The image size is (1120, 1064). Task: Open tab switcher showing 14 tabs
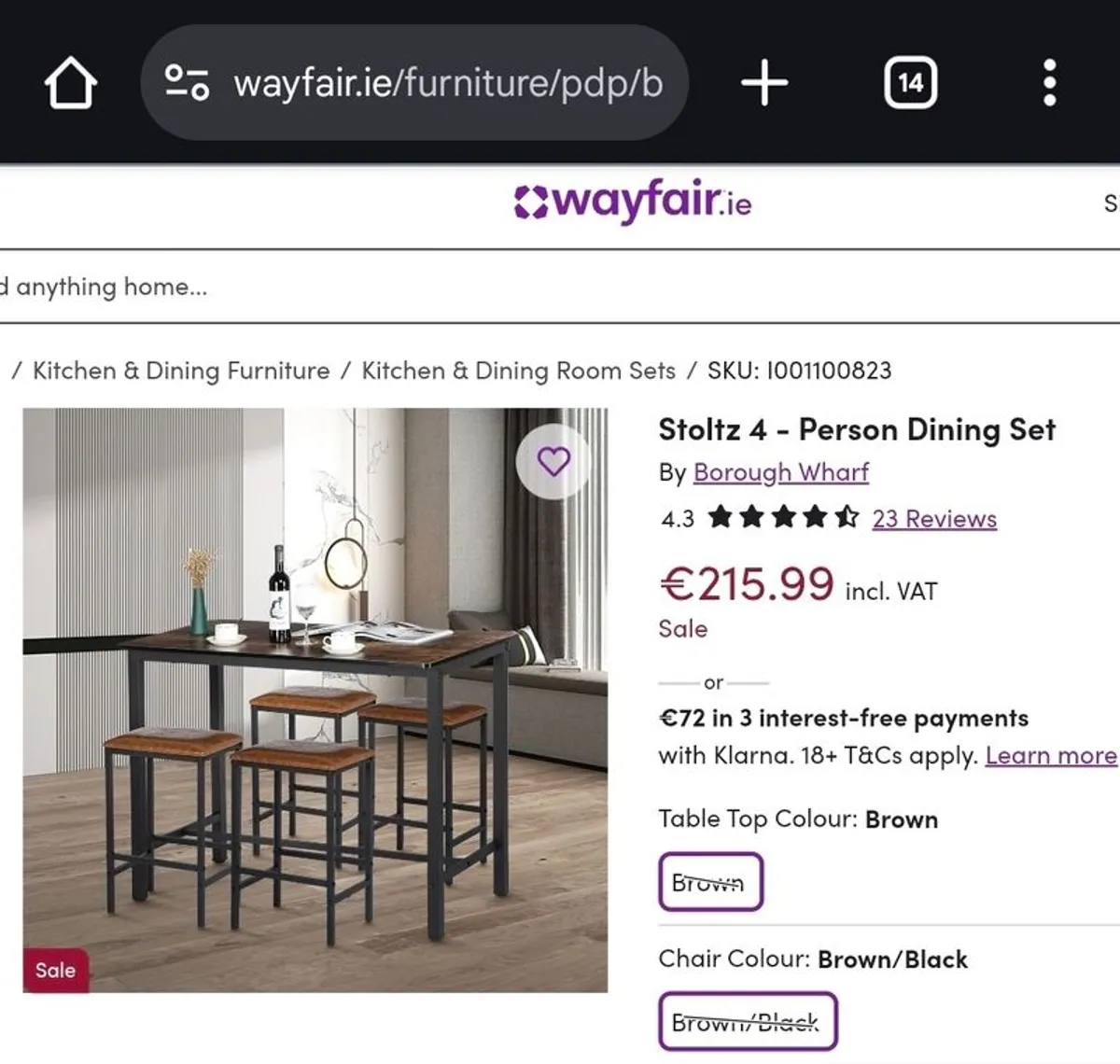910,83
